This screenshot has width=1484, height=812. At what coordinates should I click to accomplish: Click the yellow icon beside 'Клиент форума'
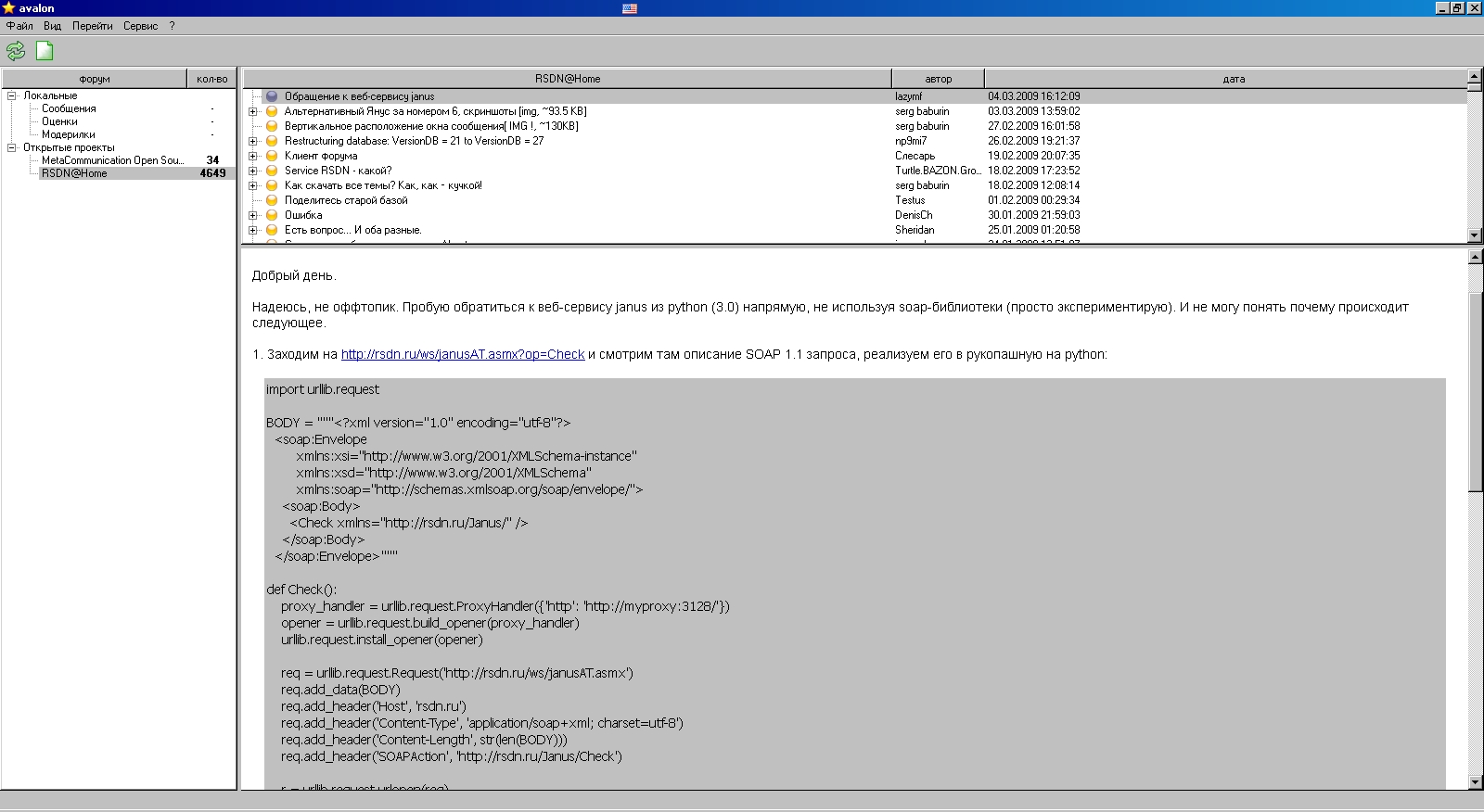click(272, 156)
